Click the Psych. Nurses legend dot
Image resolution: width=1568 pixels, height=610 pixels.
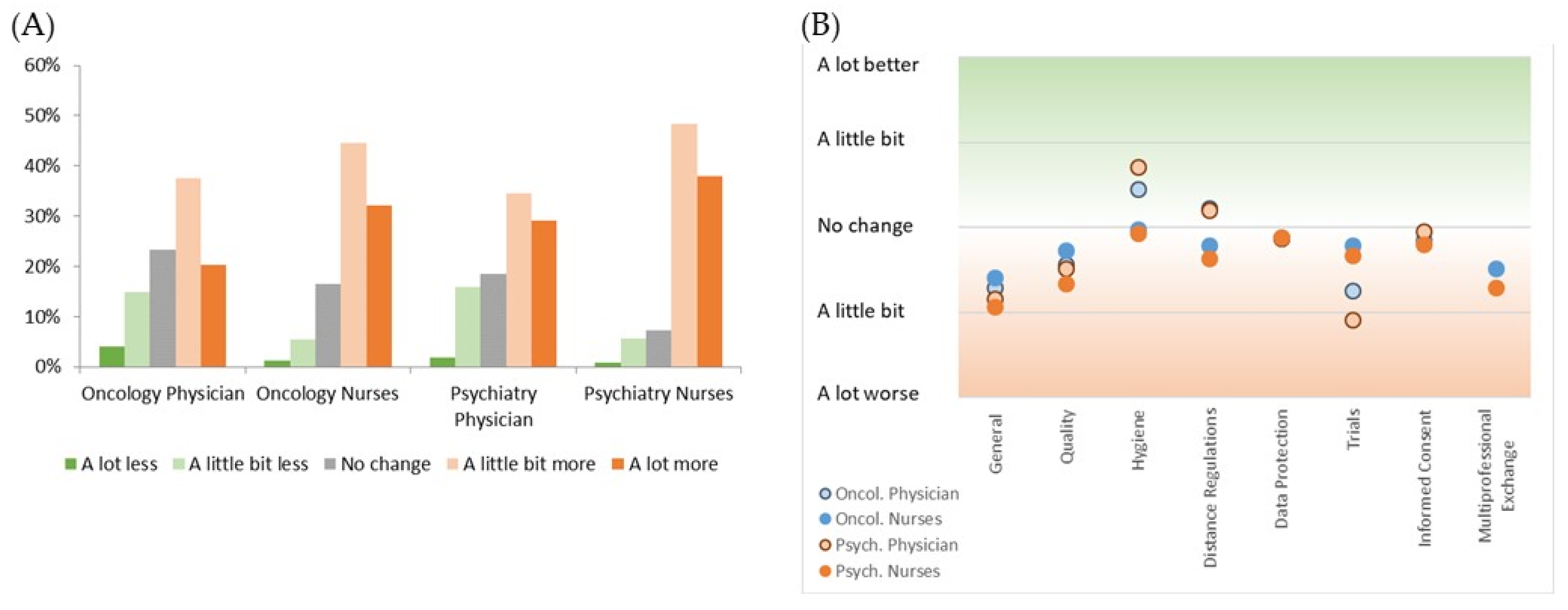coord(825,572)
